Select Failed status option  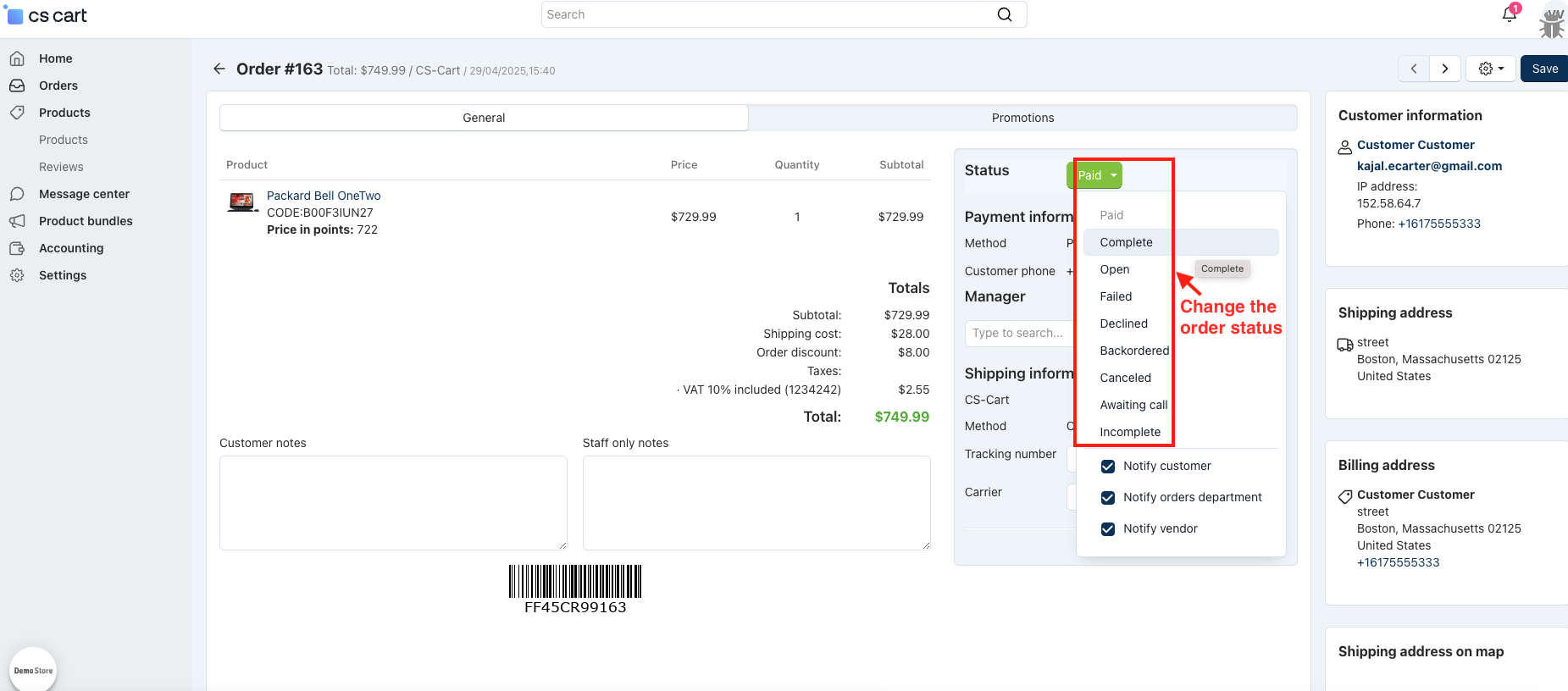click(1181, 296)
